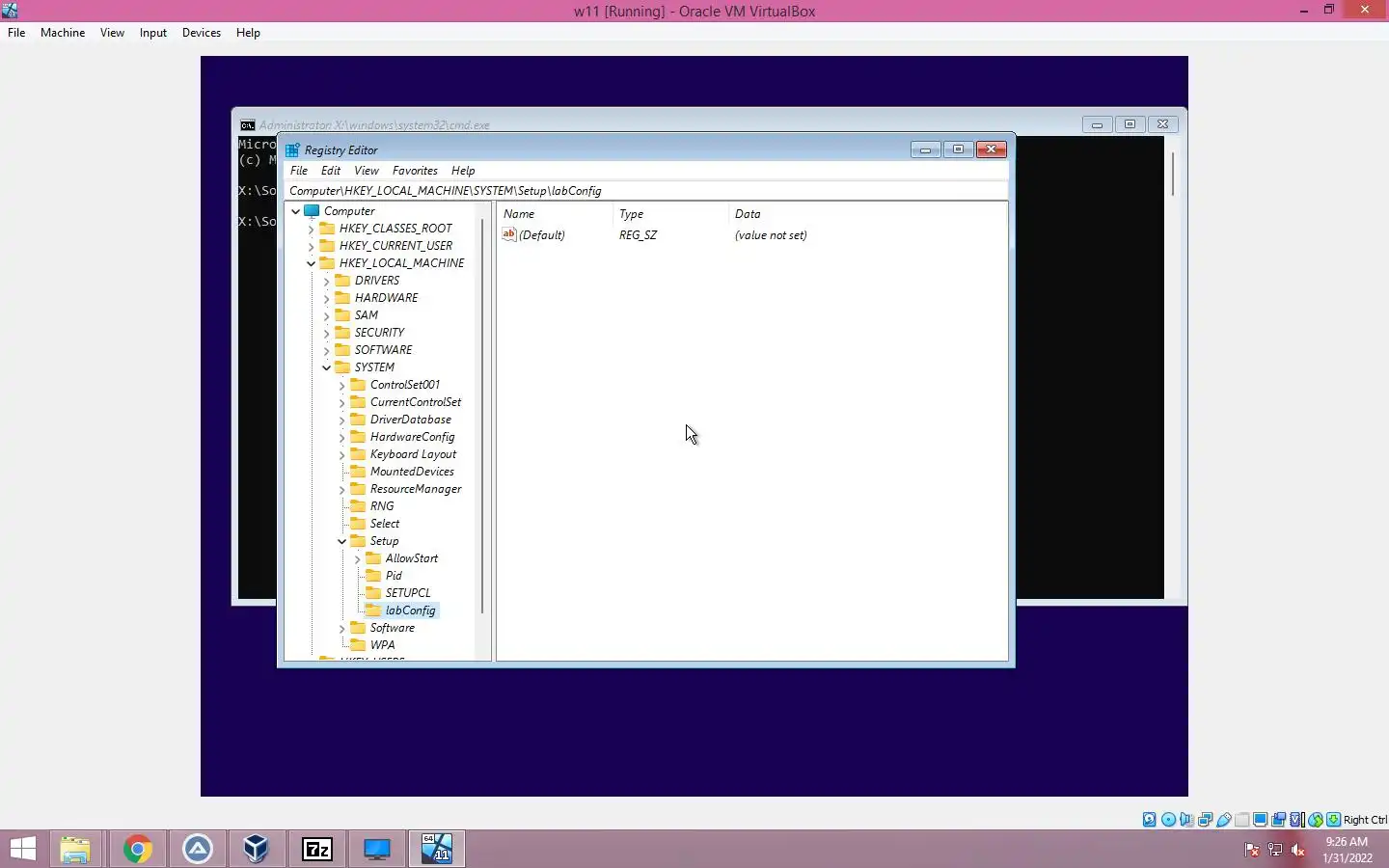Open the VirtualBox audio status icon
The height and width of the screenshot is (868, 1389).
1186,820
